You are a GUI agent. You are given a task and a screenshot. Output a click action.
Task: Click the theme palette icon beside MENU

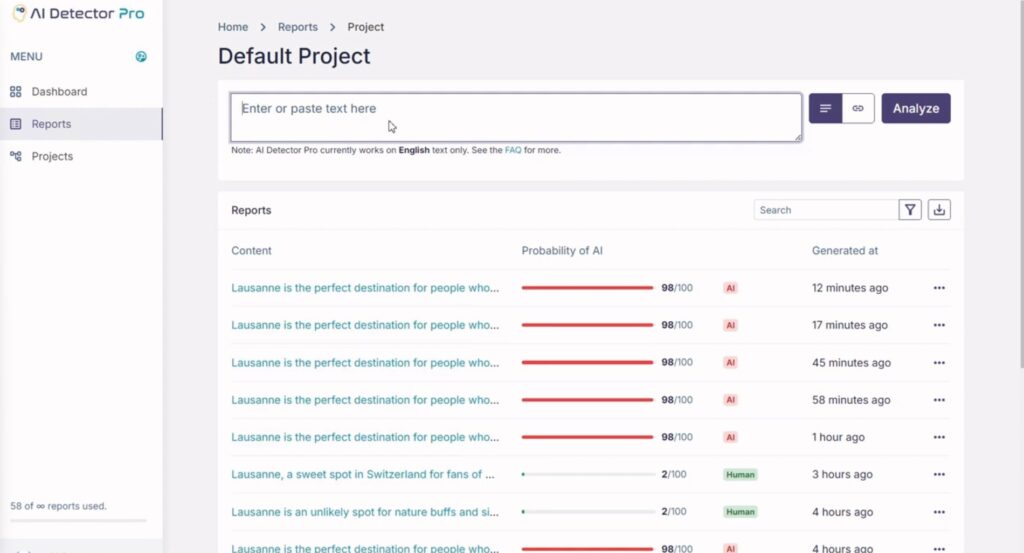click(141, 57)
